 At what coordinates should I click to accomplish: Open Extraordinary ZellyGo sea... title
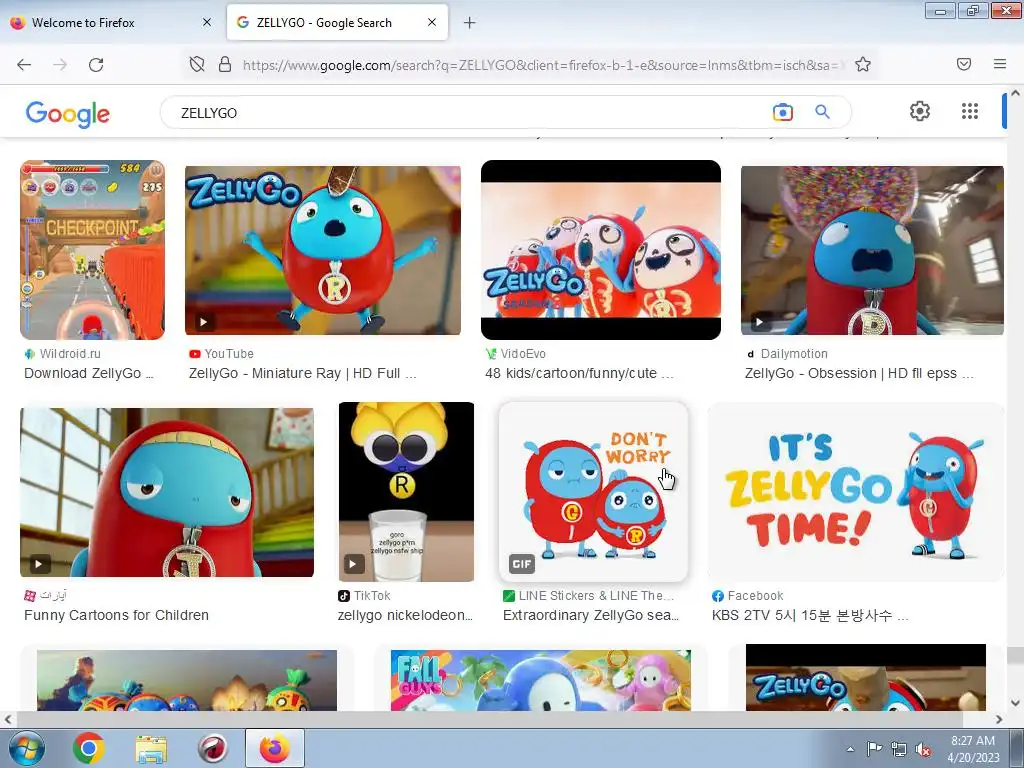[591, 615]
